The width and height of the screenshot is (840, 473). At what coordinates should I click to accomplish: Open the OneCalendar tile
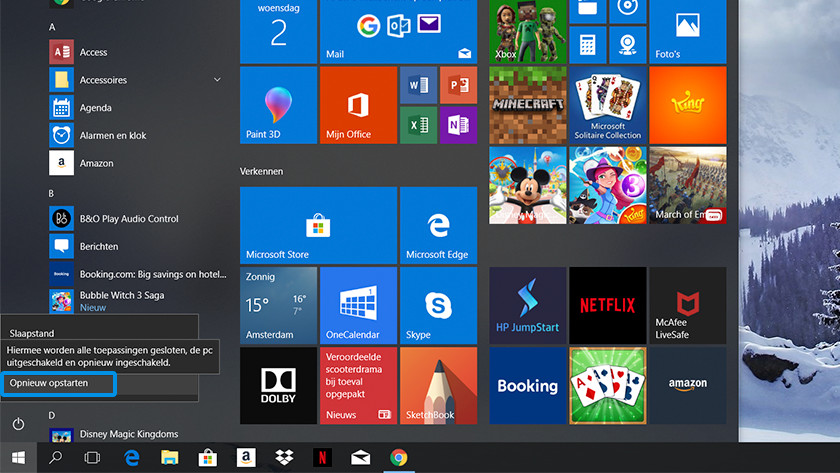tap(358, 305)
